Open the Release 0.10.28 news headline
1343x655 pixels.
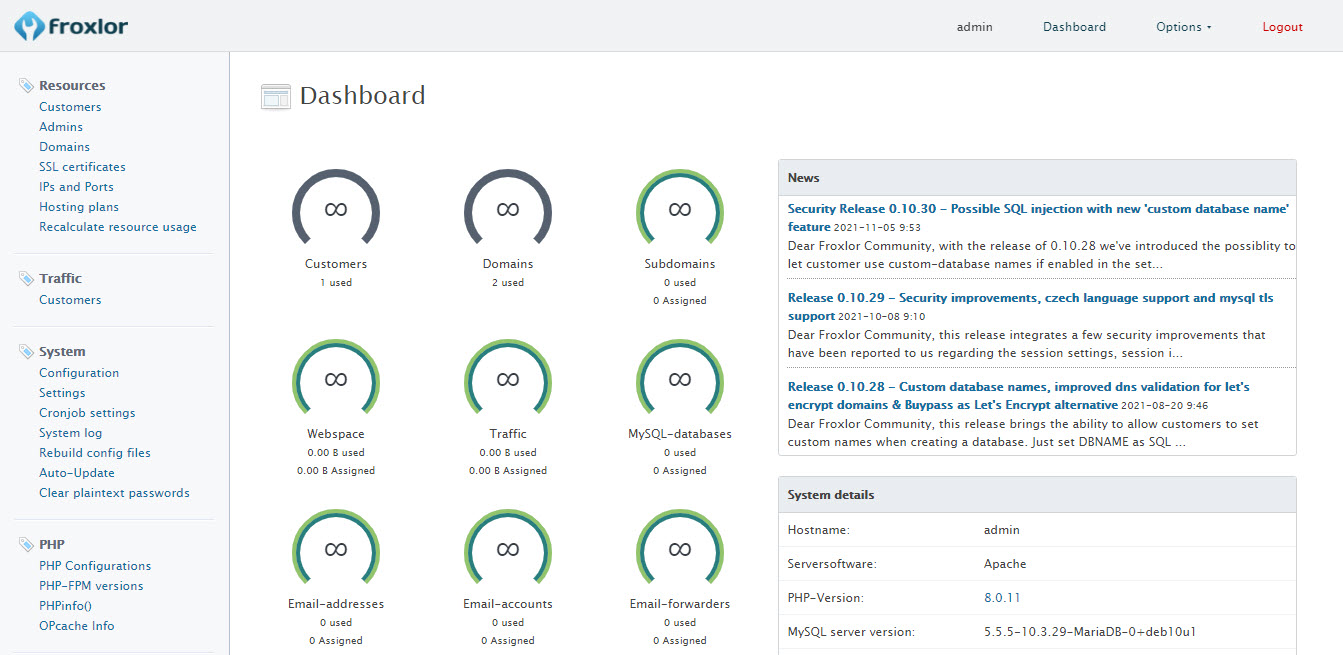tap(1018, 387)
